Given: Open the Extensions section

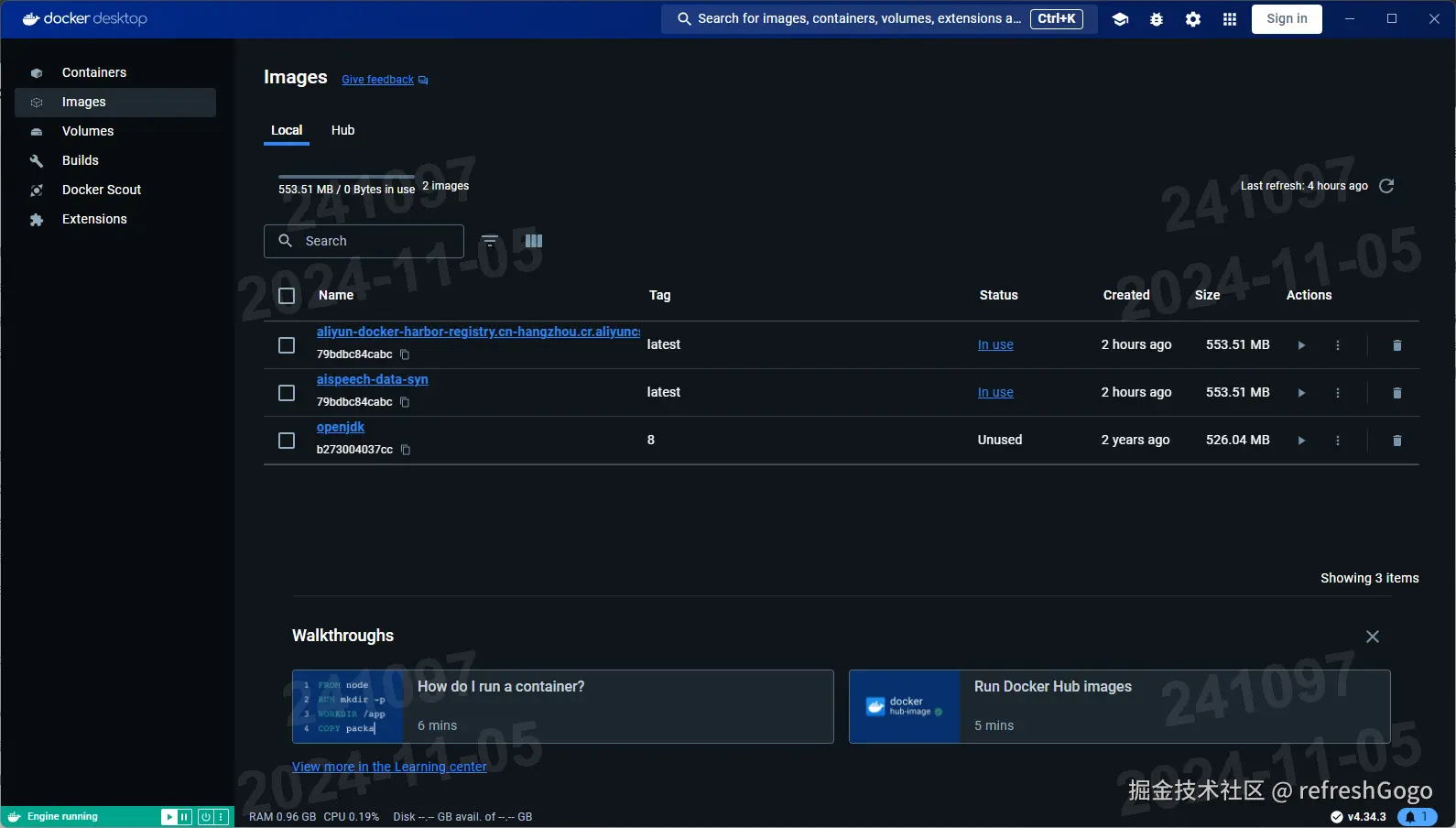Looking at the screenshot, I should [115, 219].
